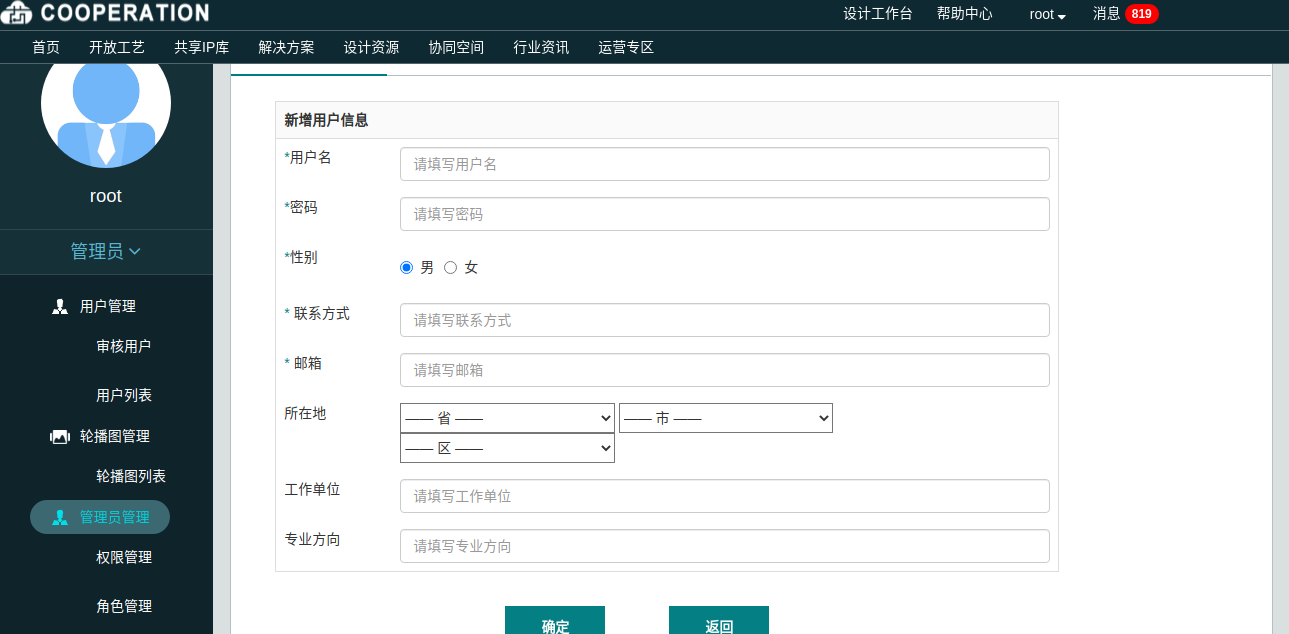Open 权限管理 in the sidebar
The height and width of the screenshot is (634, 1289).
pos(124,557)
